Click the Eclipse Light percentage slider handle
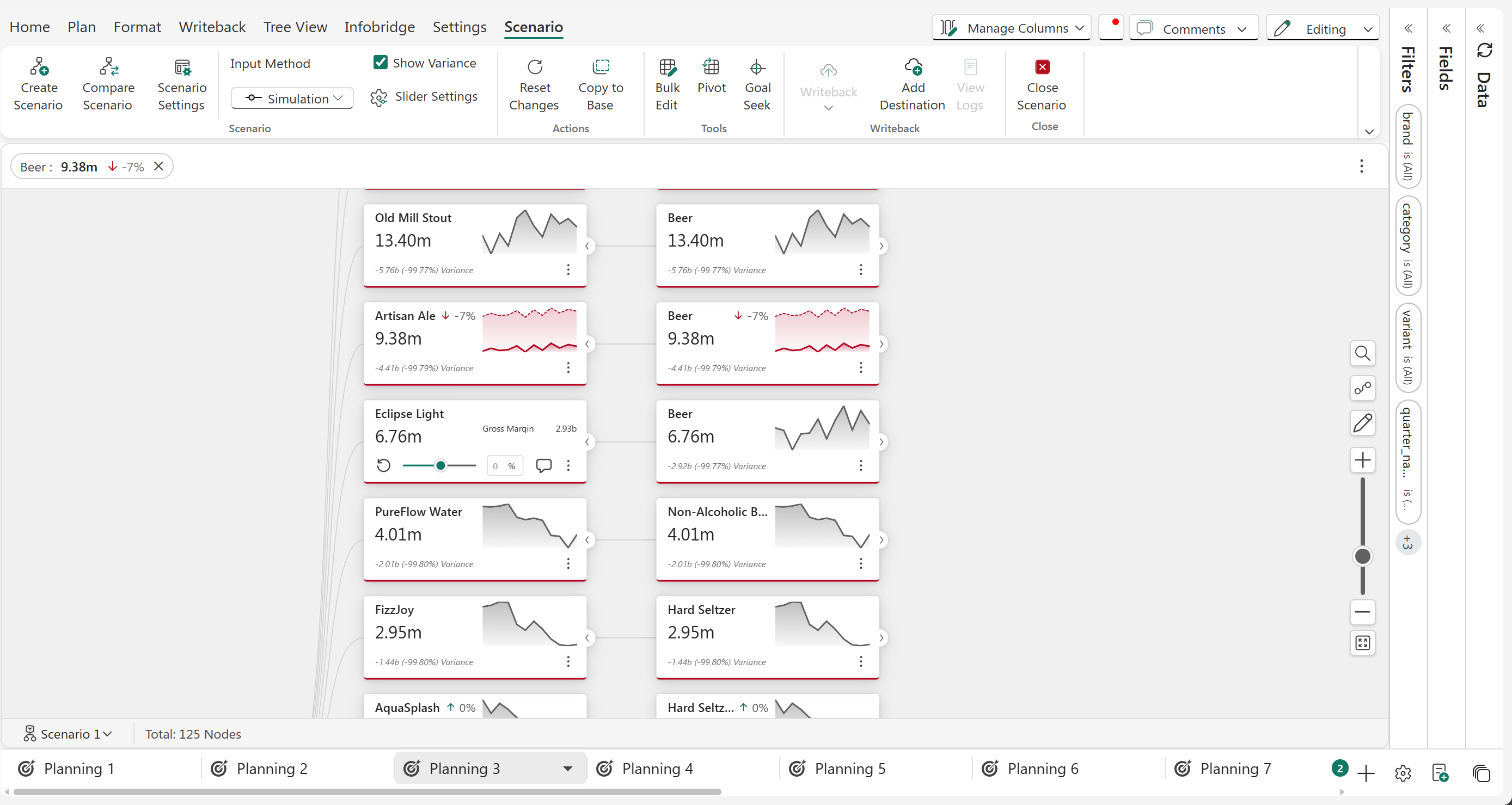The width and height of the screenshot is (1512, 805). pos(440,465)
